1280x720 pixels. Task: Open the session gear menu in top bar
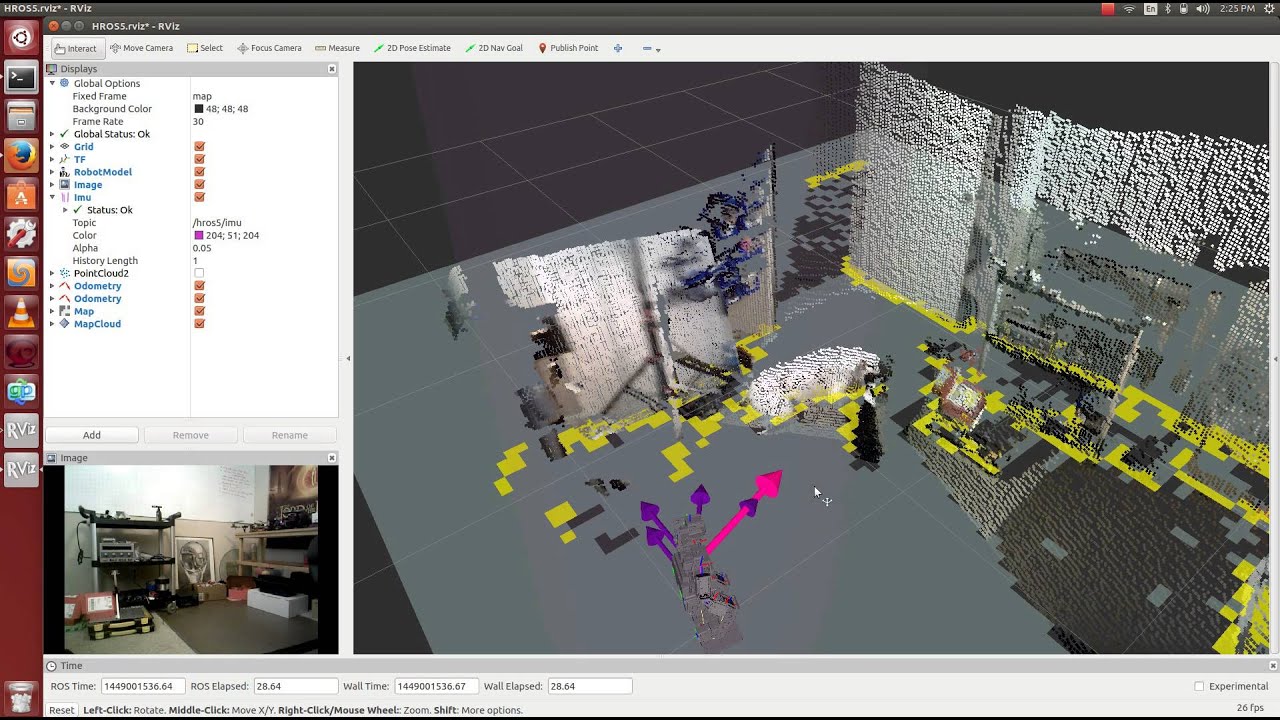point(1268,8)
